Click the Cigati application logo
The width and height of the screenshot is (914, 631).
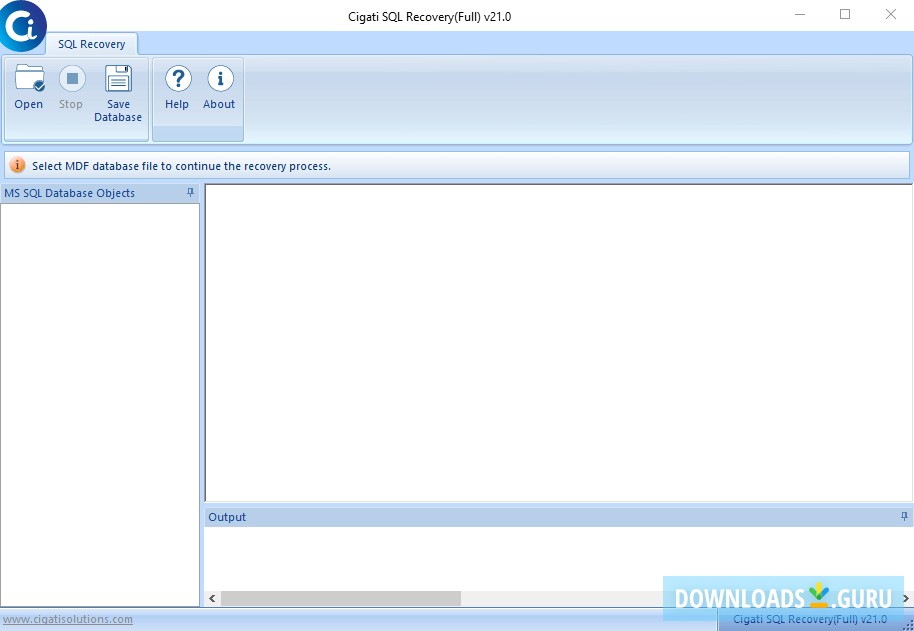pyautogui.click(x=22, y=27)
